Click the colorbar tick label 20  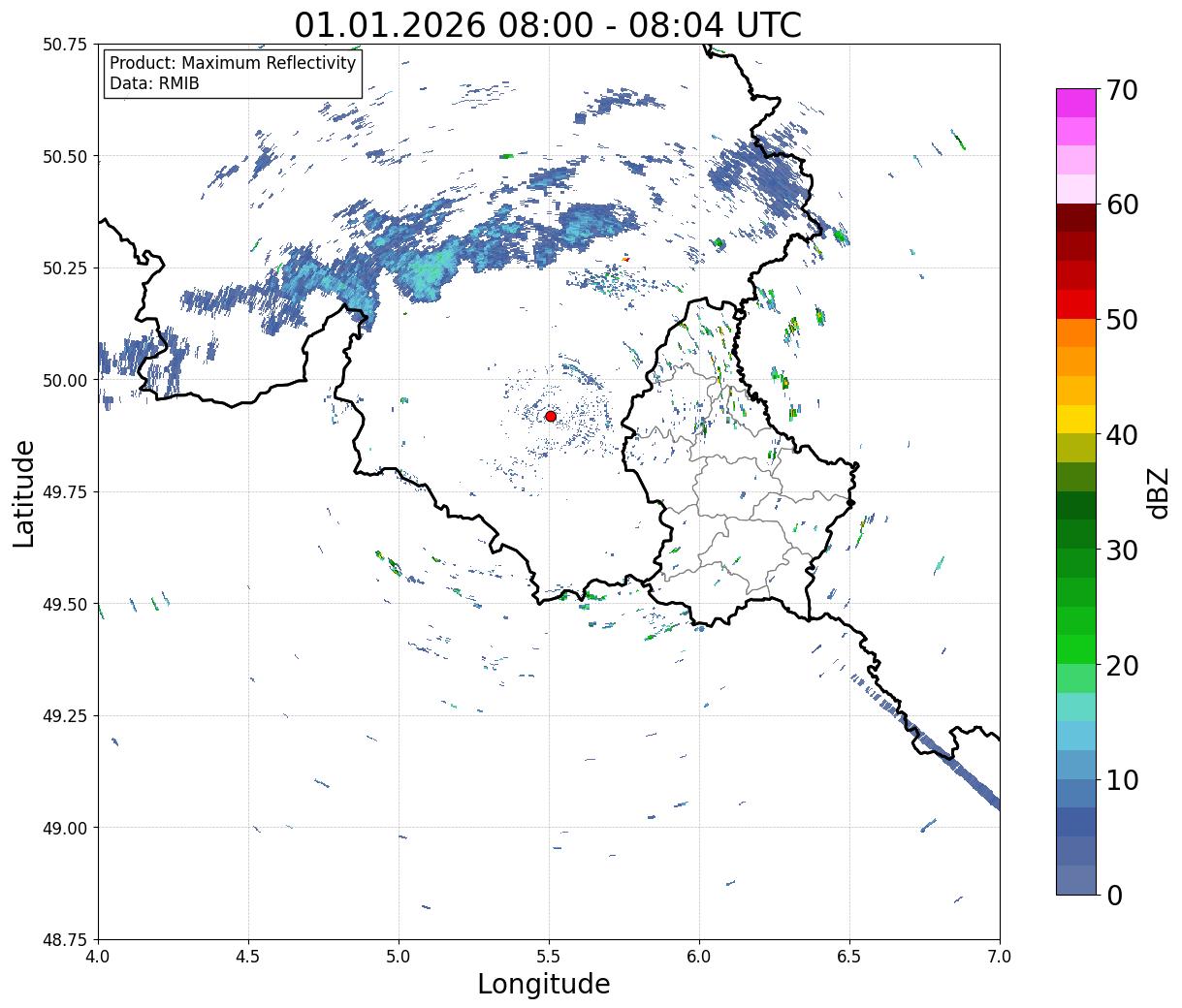coord(1122,666)
